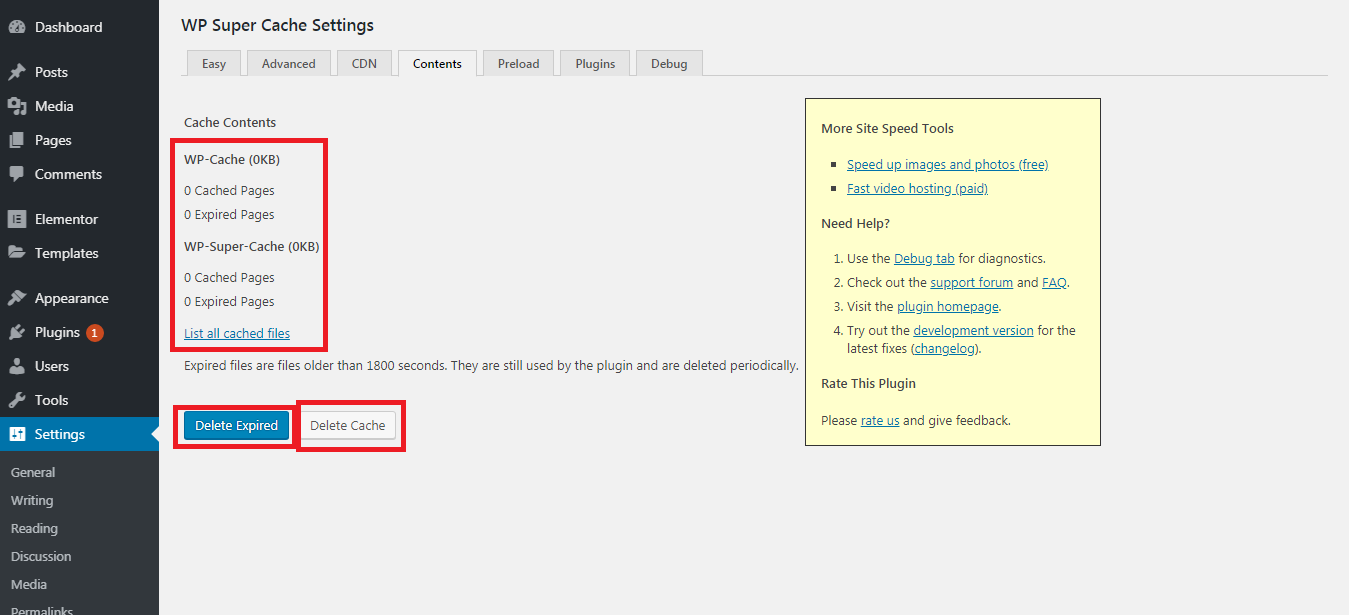Viewport: 1349px width, 615px height.
Task: Open Dashboard in the admin menu
Action: click(79, 27)
